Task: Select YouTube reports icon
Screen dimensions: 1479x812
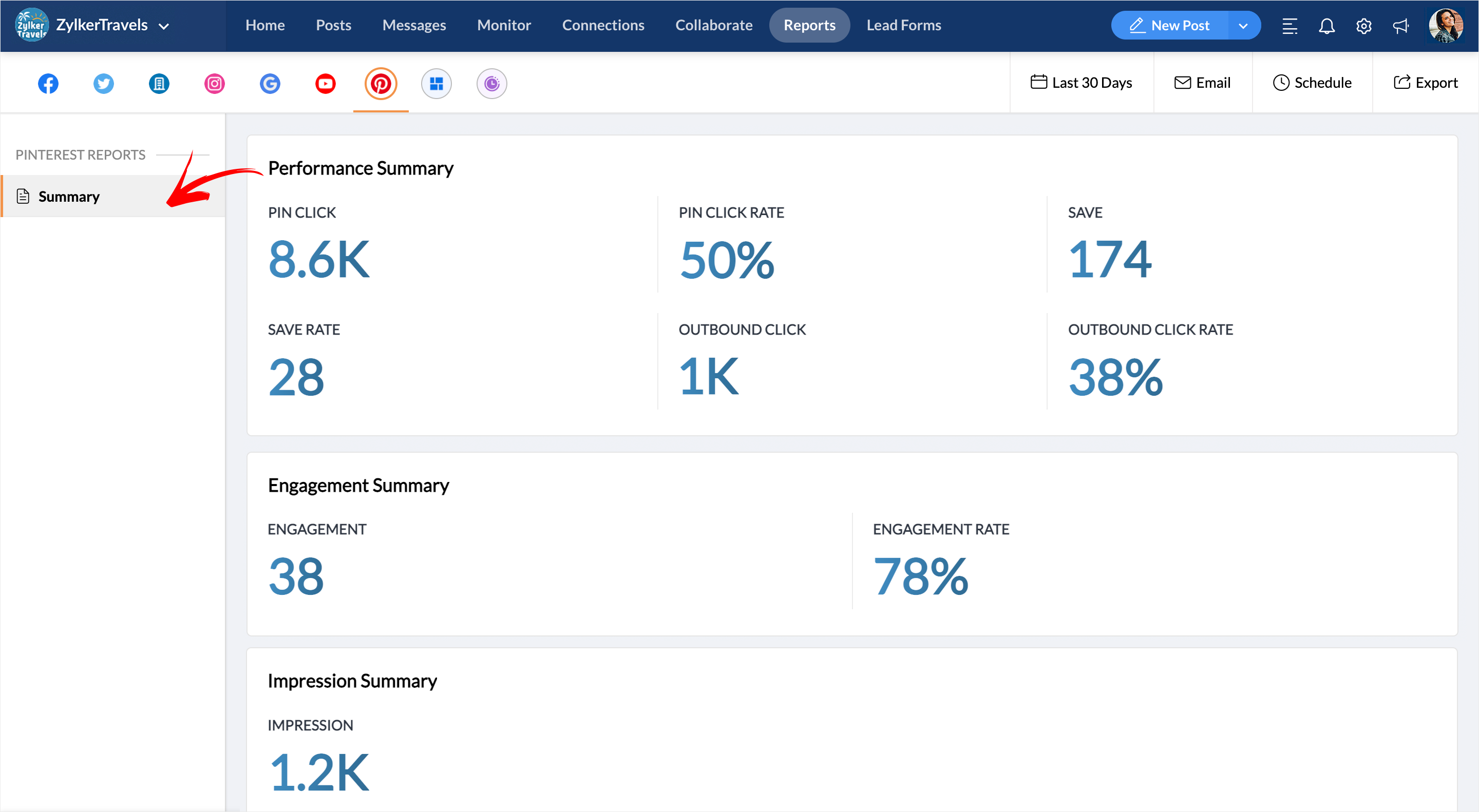Action: point(325,84)
